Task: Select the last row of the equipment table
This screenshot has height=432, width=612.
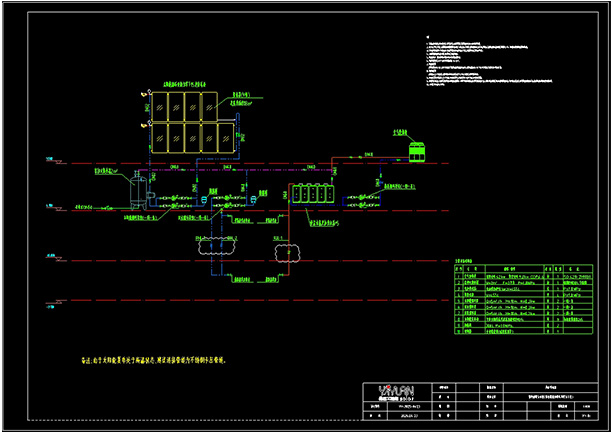Action: [x=524, y=331]
